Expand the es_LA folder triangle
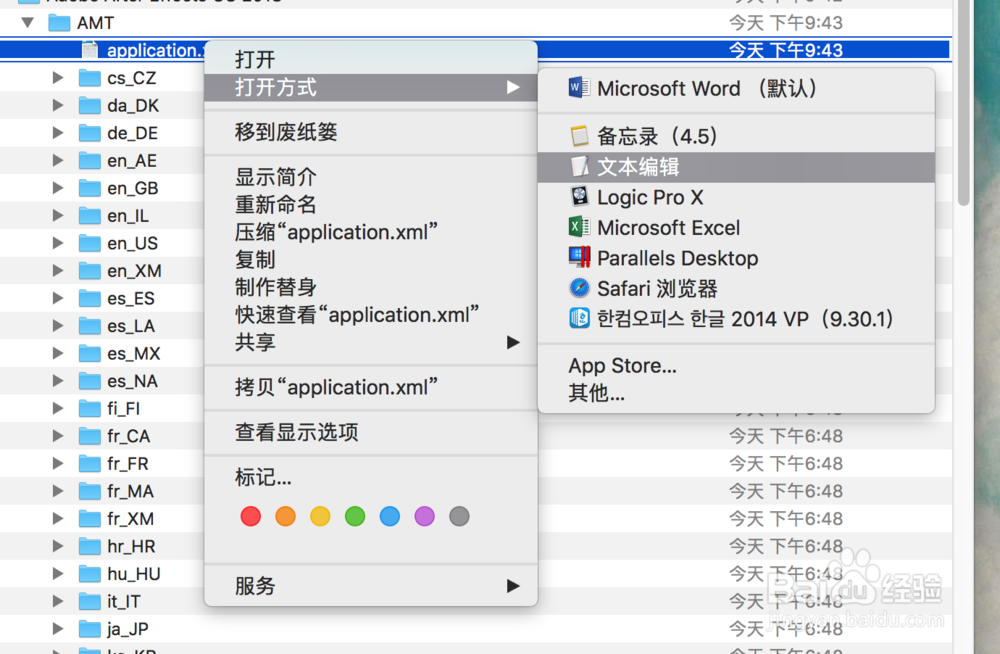Image resolution: width=1000 pixels, height=654 pixels. point(58,325)
